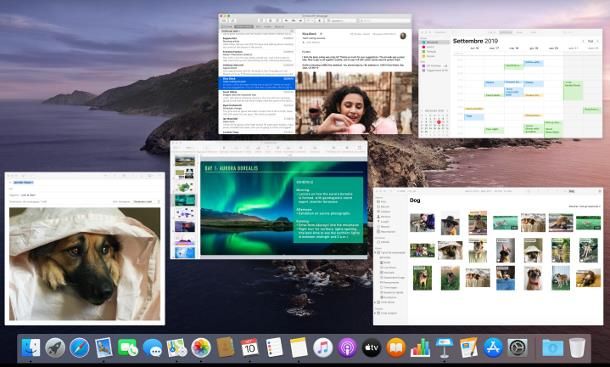Open Notes yellow pad icon in Dock

pyautogui.click(x=298, y=347)
